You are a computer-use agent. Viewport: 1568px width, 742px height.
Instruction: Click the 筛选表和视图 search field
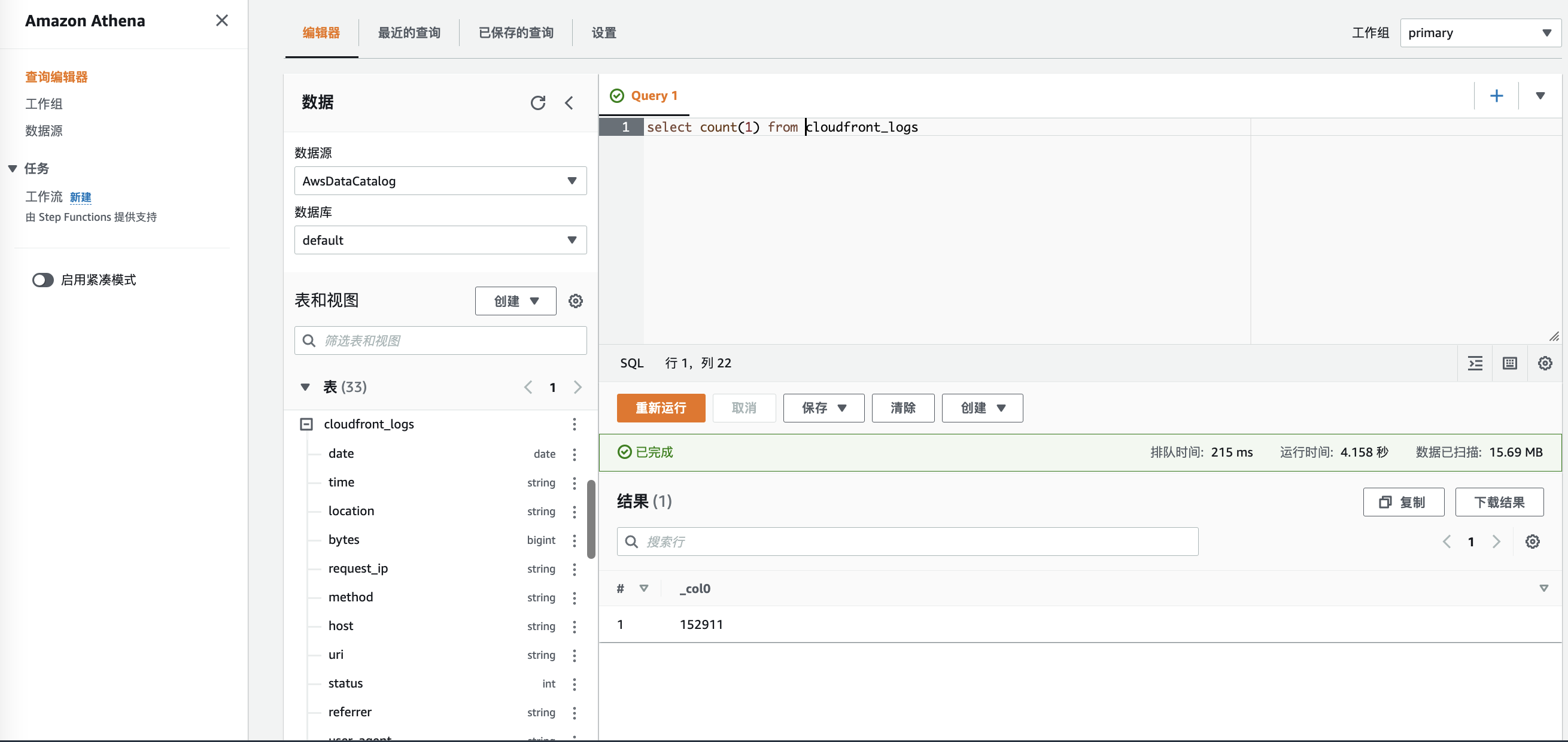[x=451, y=341]
